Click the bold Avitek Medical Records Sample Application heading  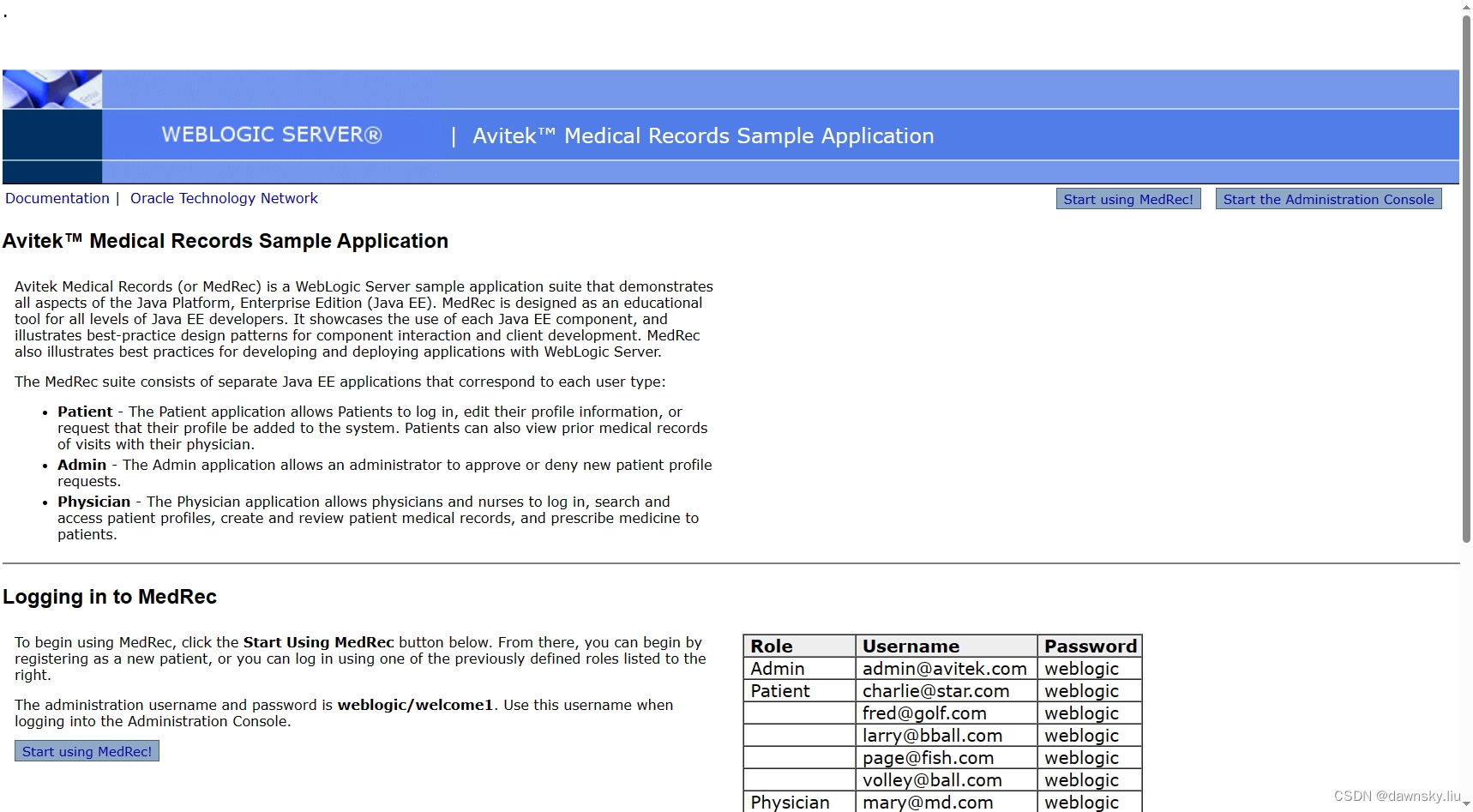tap(225, 241)
